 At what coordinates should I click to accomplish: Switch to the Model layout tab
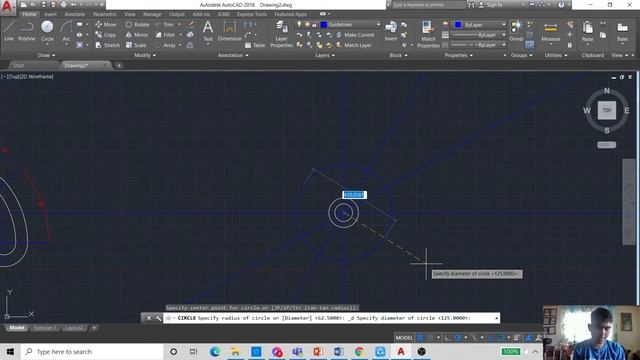click(16, 328)
